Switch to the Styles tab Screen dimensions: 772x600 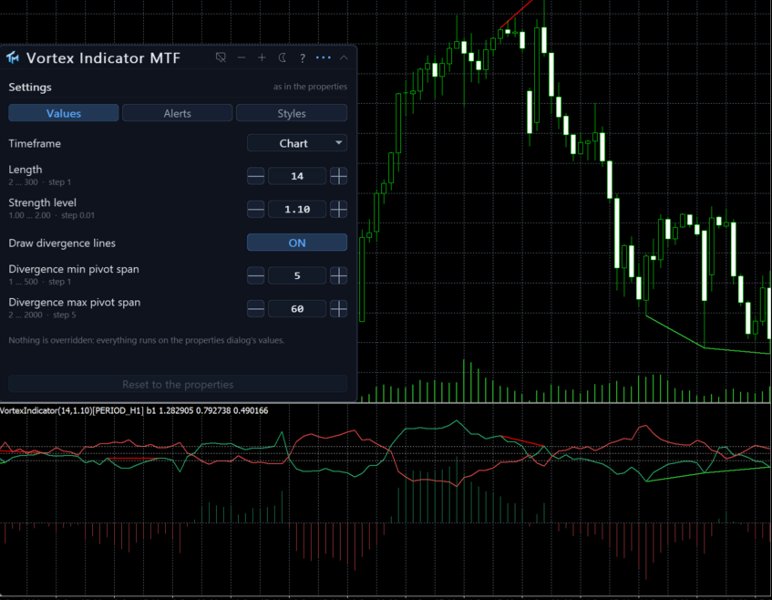[x=291, y=113]
